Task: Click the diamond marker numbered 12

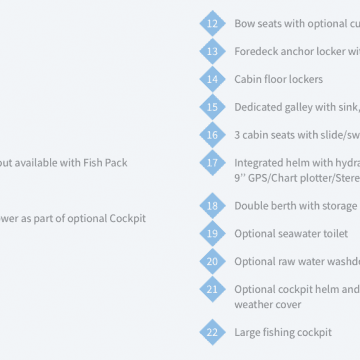Action: coord(212,23)
